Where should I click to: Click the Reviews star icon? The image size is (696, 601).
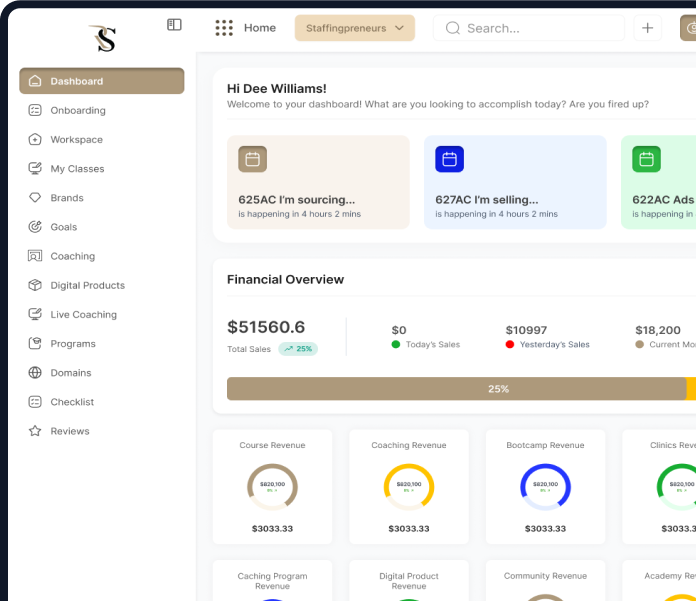pyautogui.click(x=35, y=431)
